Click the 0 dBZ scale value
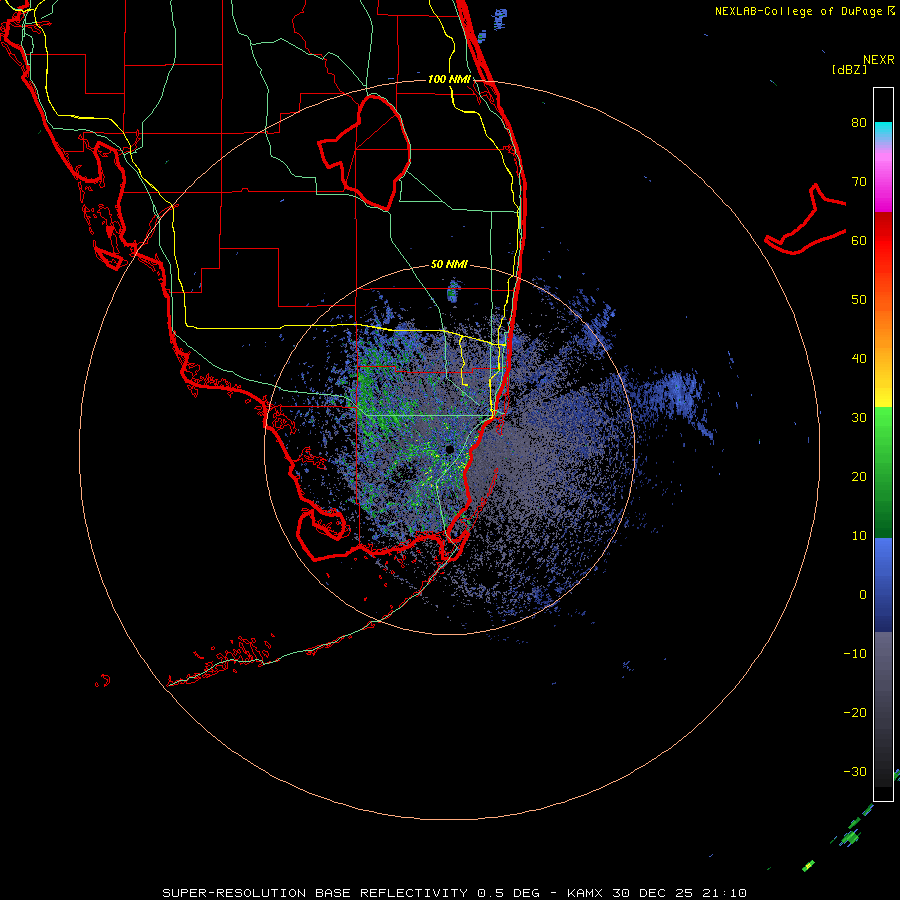Image resolution: width=900 pixels, height=900 pixels. click(x=863, y=595)
